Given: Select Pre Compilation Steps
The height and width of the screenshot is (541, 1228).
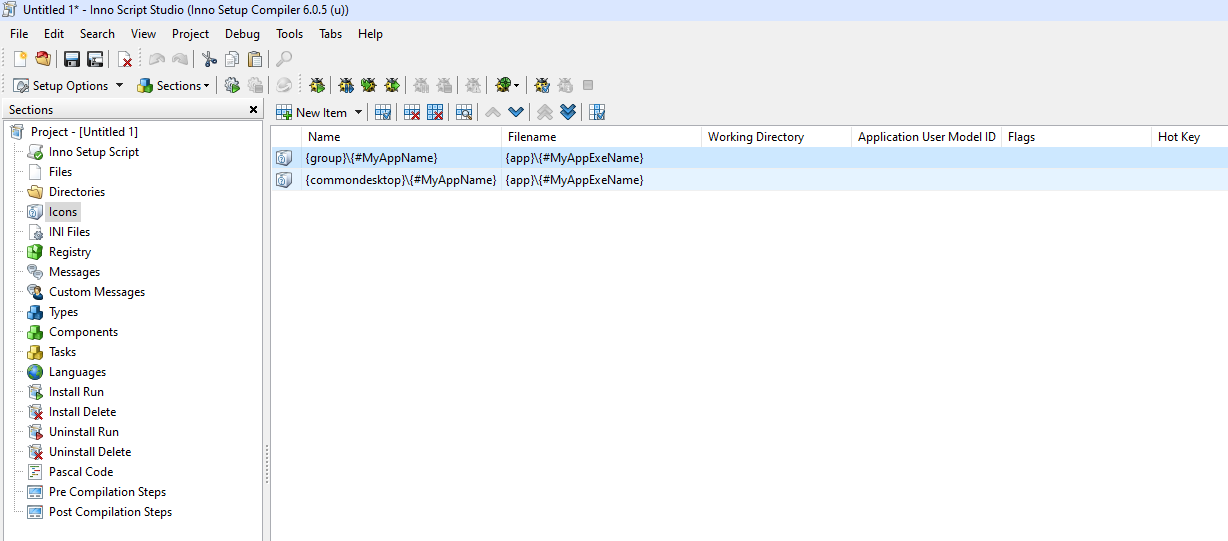Looking at the screenshot, I should 107,492.
